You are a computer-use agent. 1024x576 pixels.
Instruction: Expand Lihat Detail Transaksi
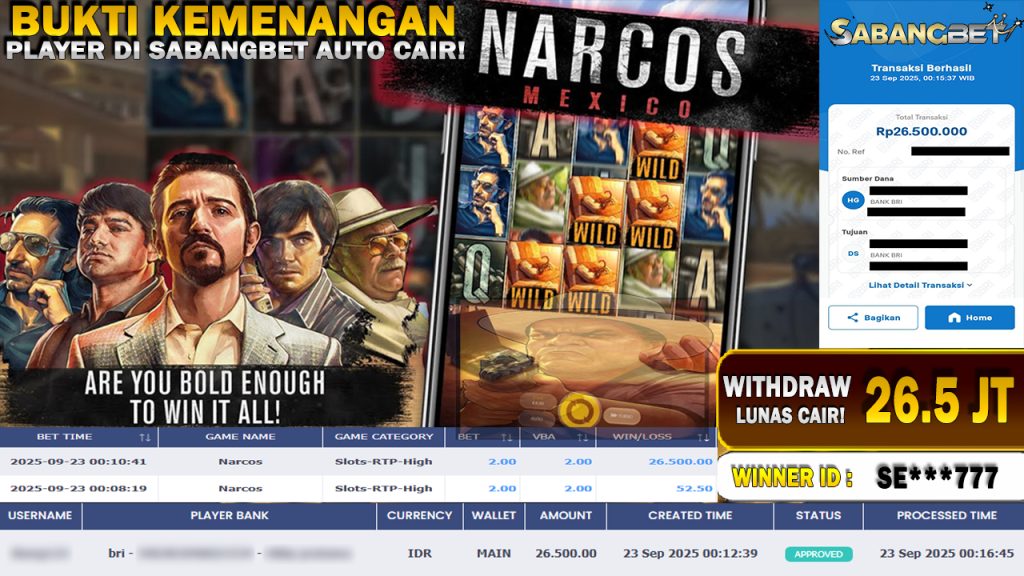920,285
